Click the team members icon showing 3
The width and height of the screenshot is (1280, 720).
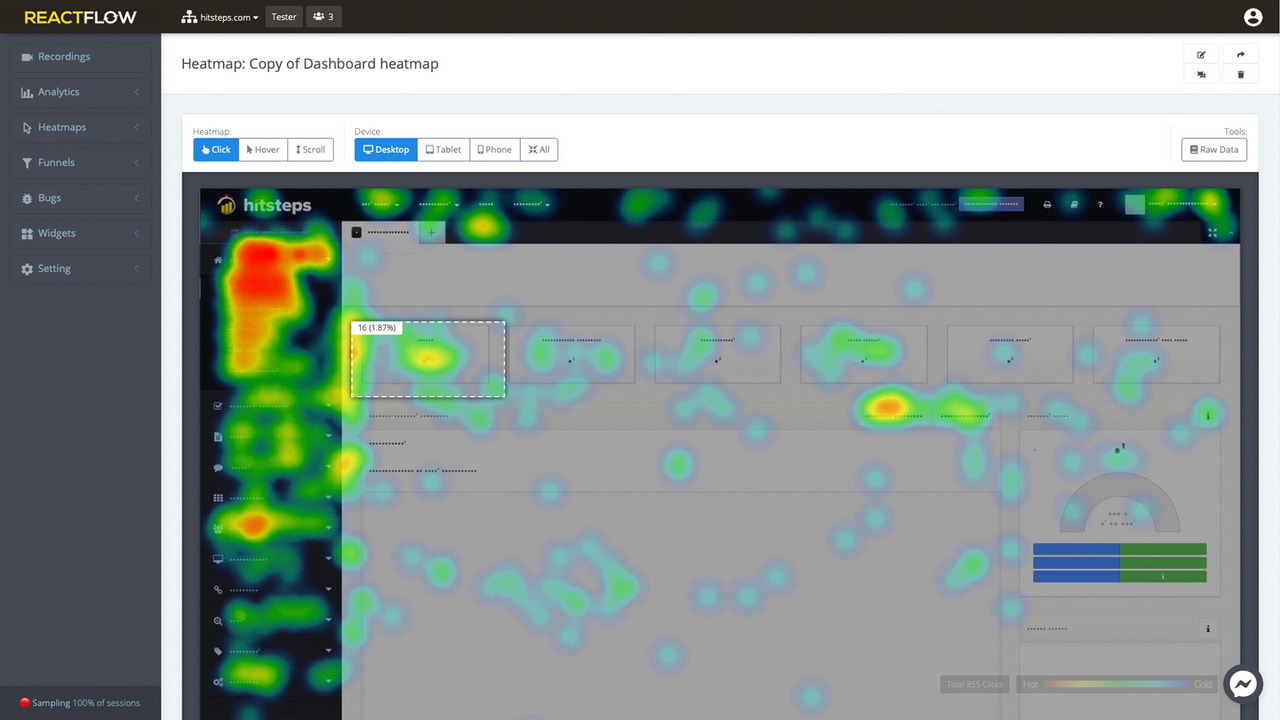pyautogui.click(x=324, y=16)
